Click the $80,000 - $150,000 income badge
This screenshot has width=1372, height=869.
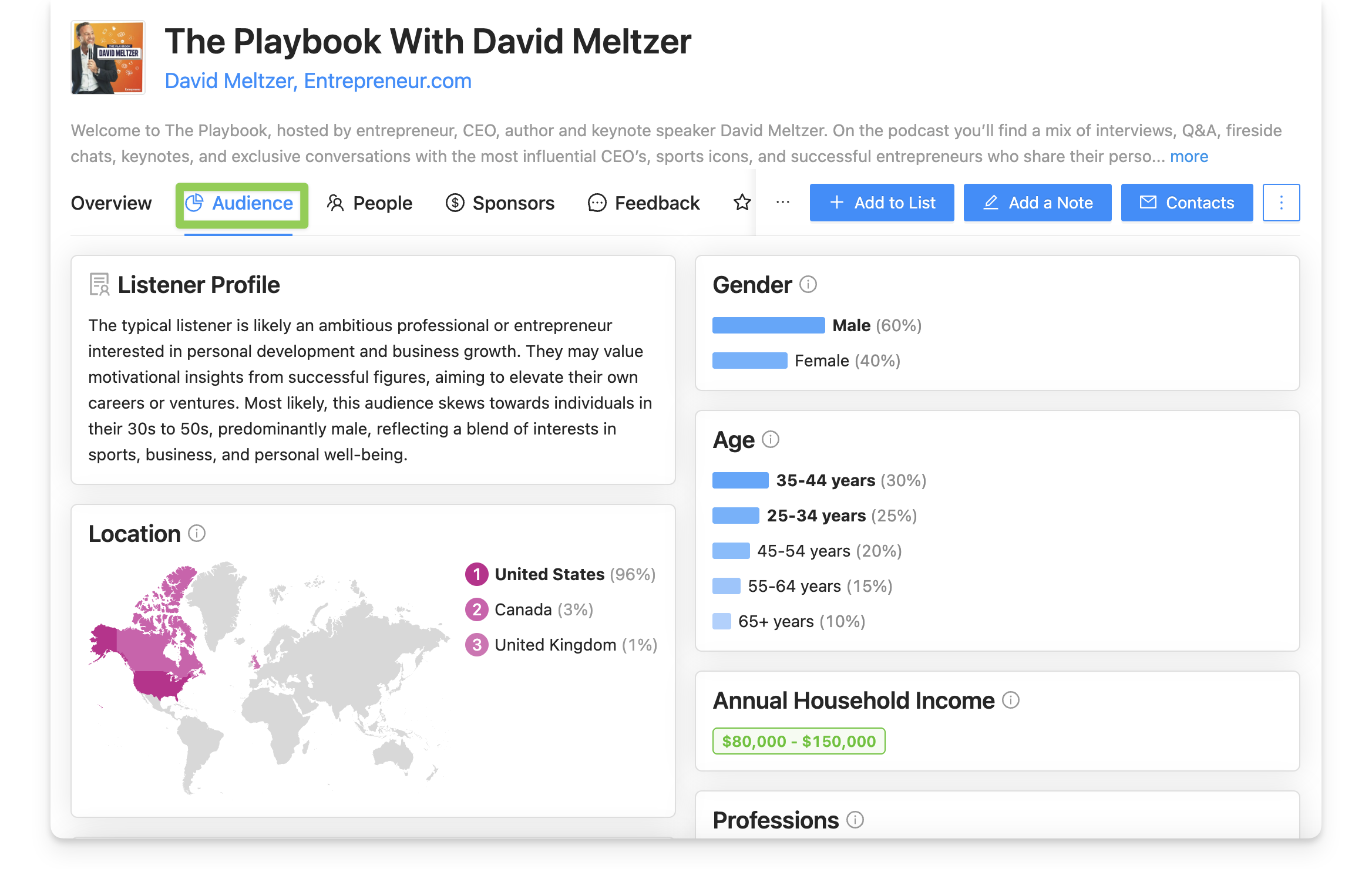tap(798, 740)
